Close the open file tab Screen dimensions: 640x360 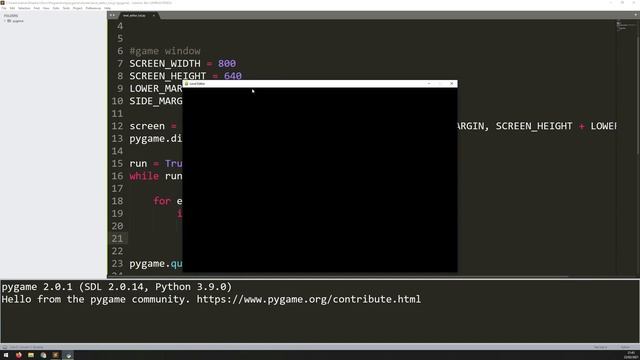pyautogui.click(x=154, y=16)
